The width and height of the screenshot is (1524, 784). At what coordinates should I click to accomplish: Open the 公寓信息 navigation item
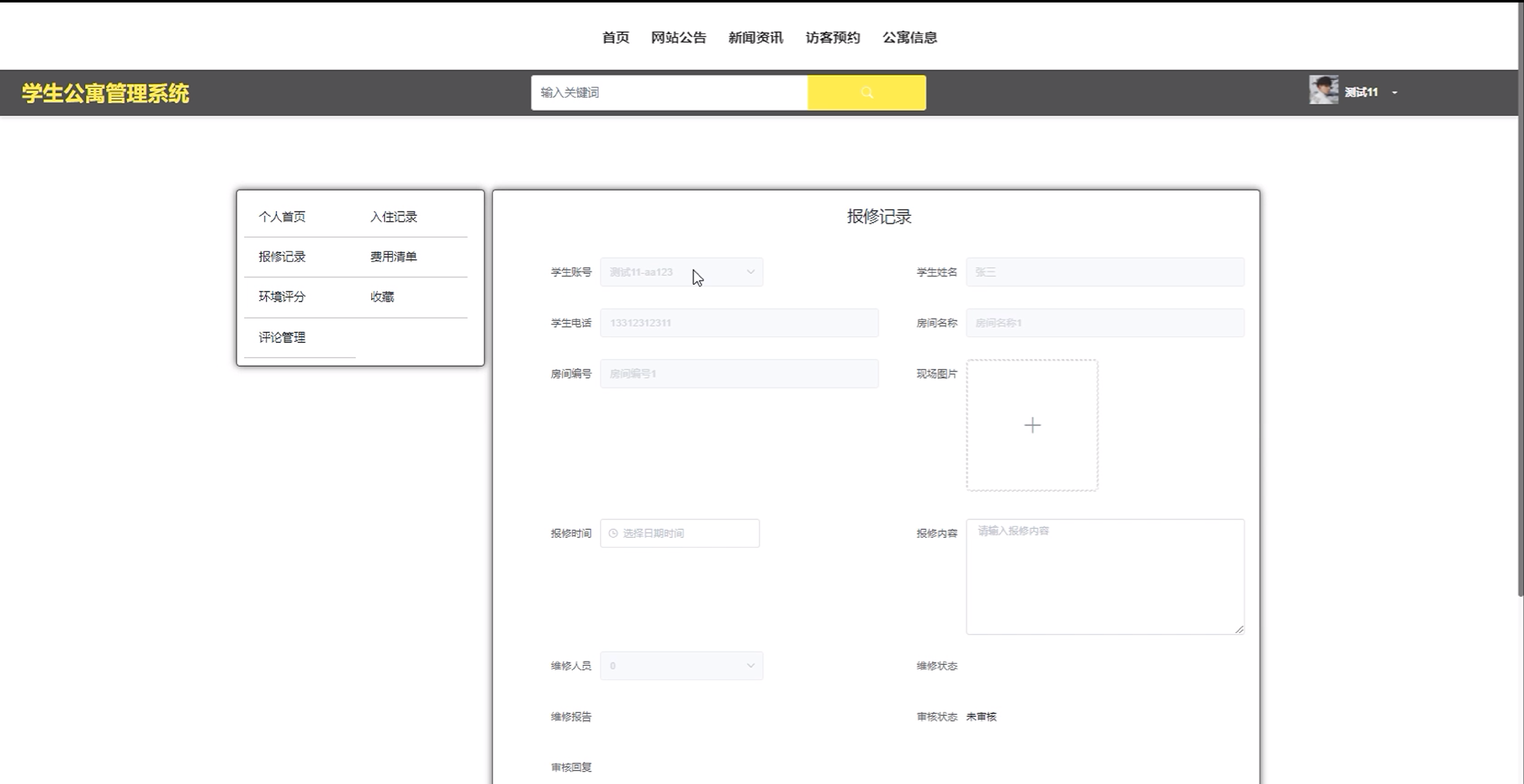pyautogui.click(x=909, y=37)
